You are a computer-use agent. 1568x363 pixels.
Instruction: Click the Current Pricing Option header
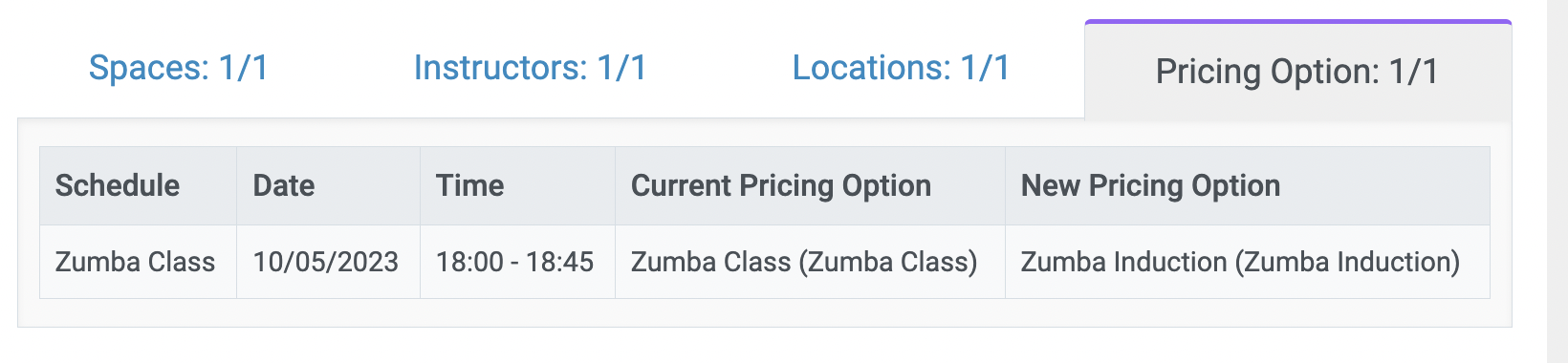(811, 185)
